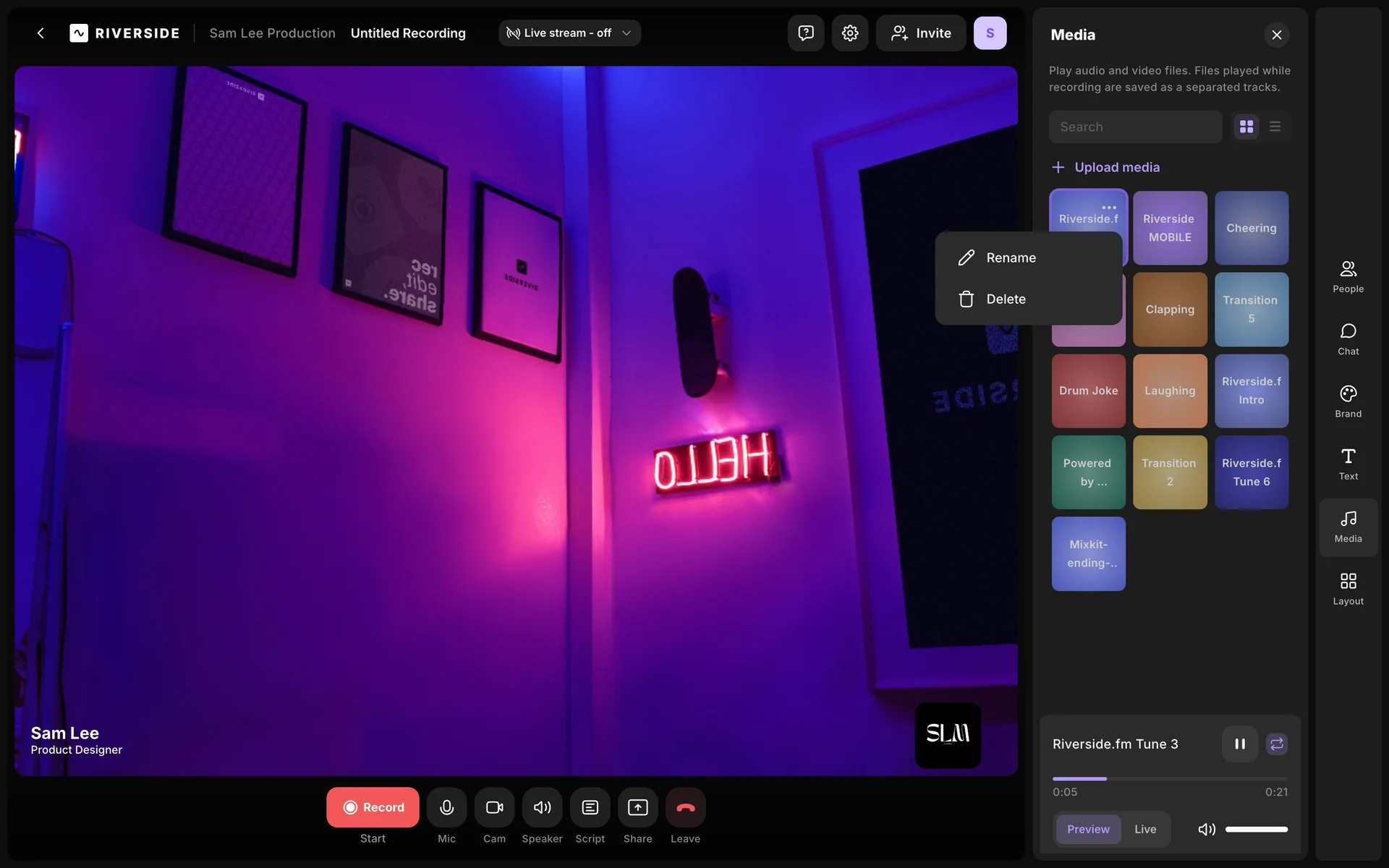Toggle loop for playing media
The width and height of the screenshot is (1389, 868).
[x=1277, y=744]
